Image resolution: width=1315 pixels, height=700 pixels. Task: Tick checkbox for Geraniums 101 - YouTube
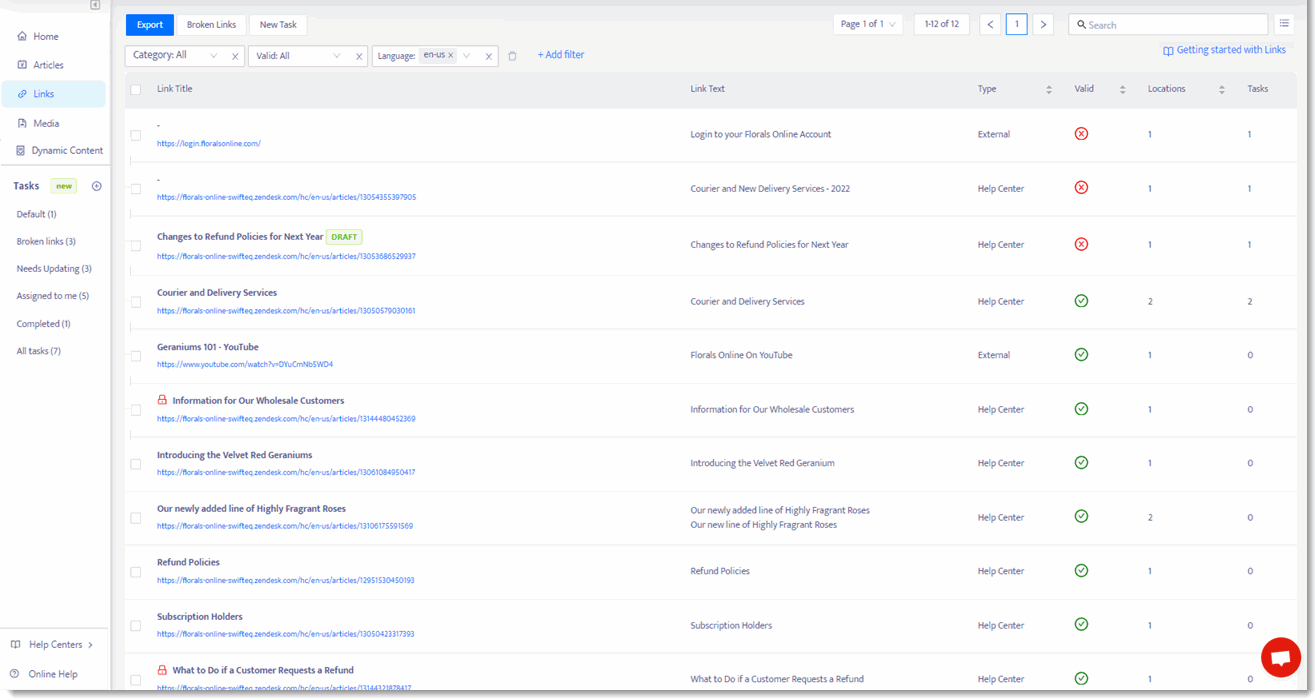coord(136,356)
